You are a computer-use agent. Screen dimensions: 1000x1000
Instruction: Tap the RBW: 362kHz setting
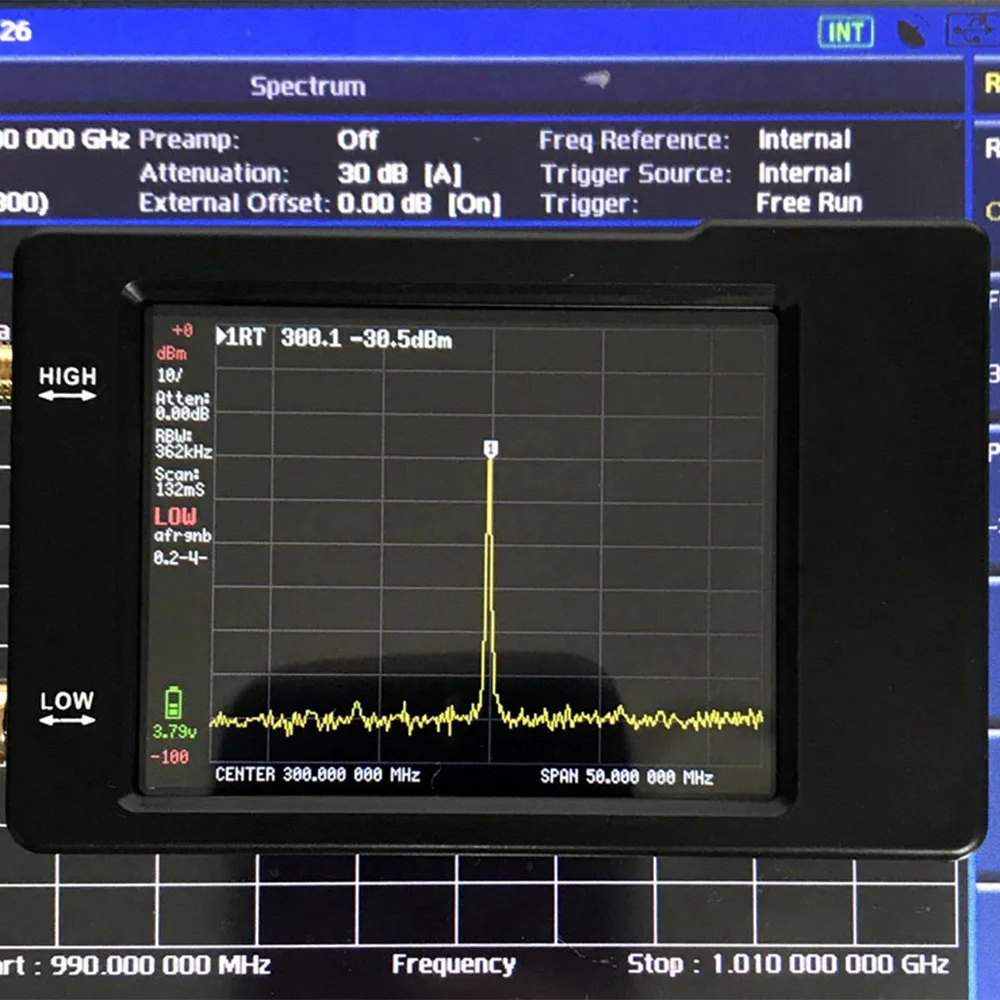(183, 444)
